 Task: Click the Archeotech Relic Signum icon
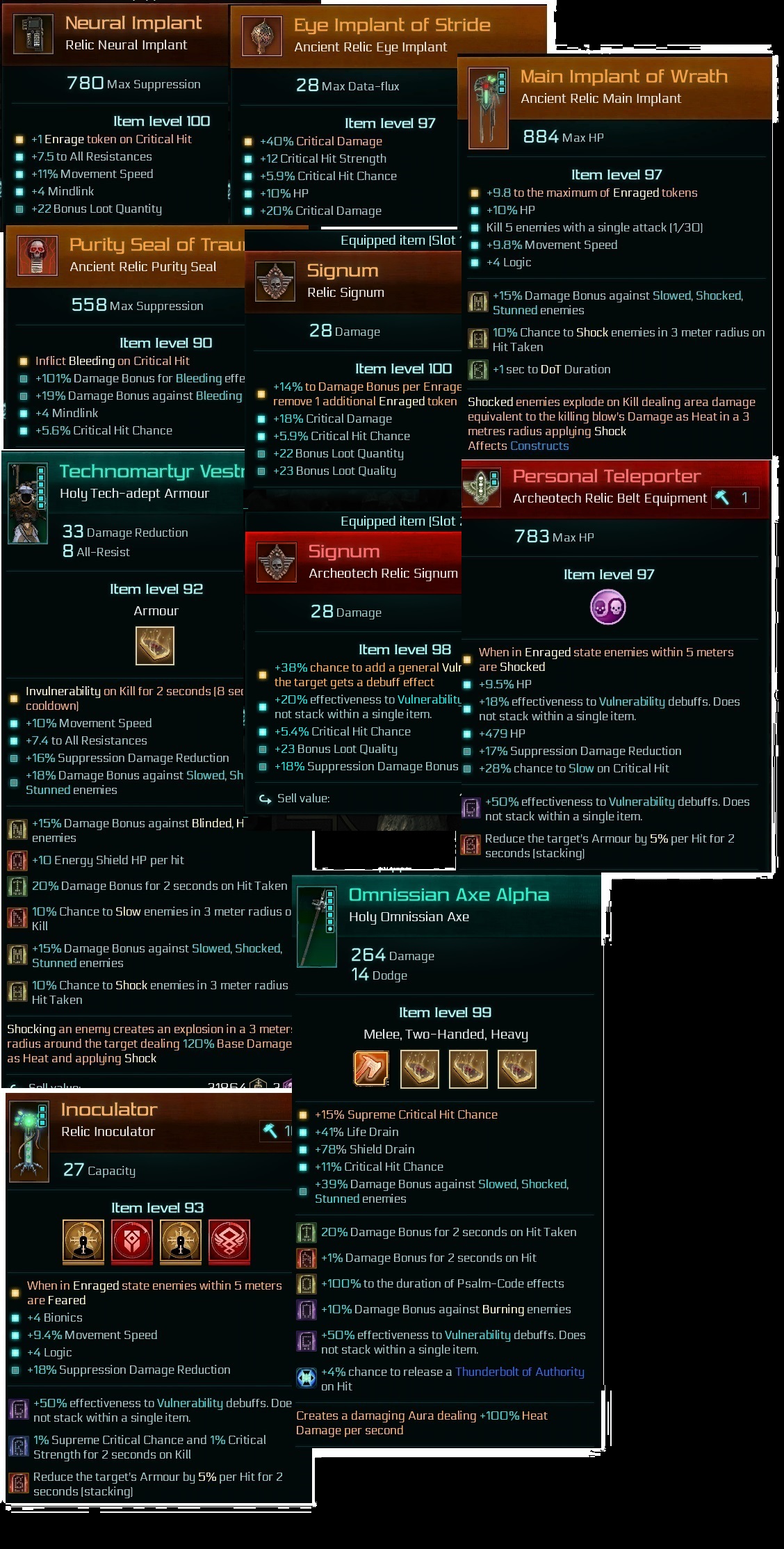click(277, 562)
